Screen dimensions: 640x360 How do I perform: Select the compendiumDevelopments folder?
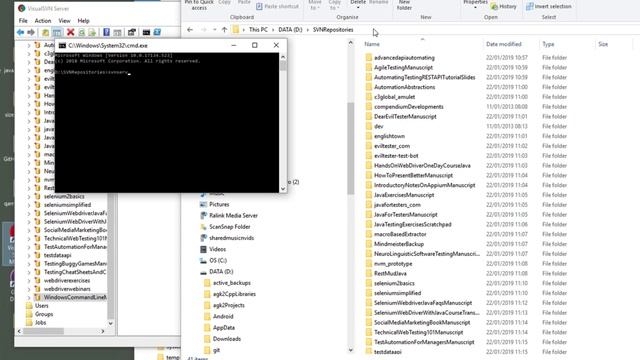(409, 107)
